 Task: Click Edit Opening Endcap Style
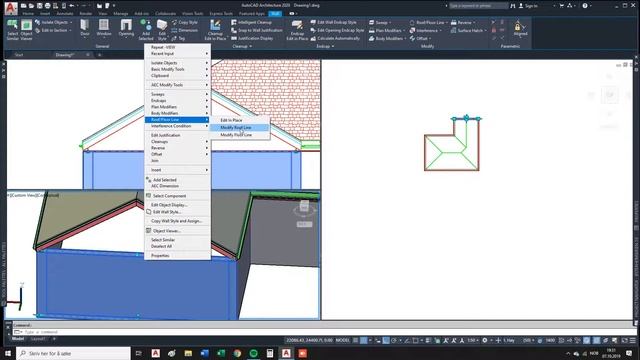click(337, 30)
